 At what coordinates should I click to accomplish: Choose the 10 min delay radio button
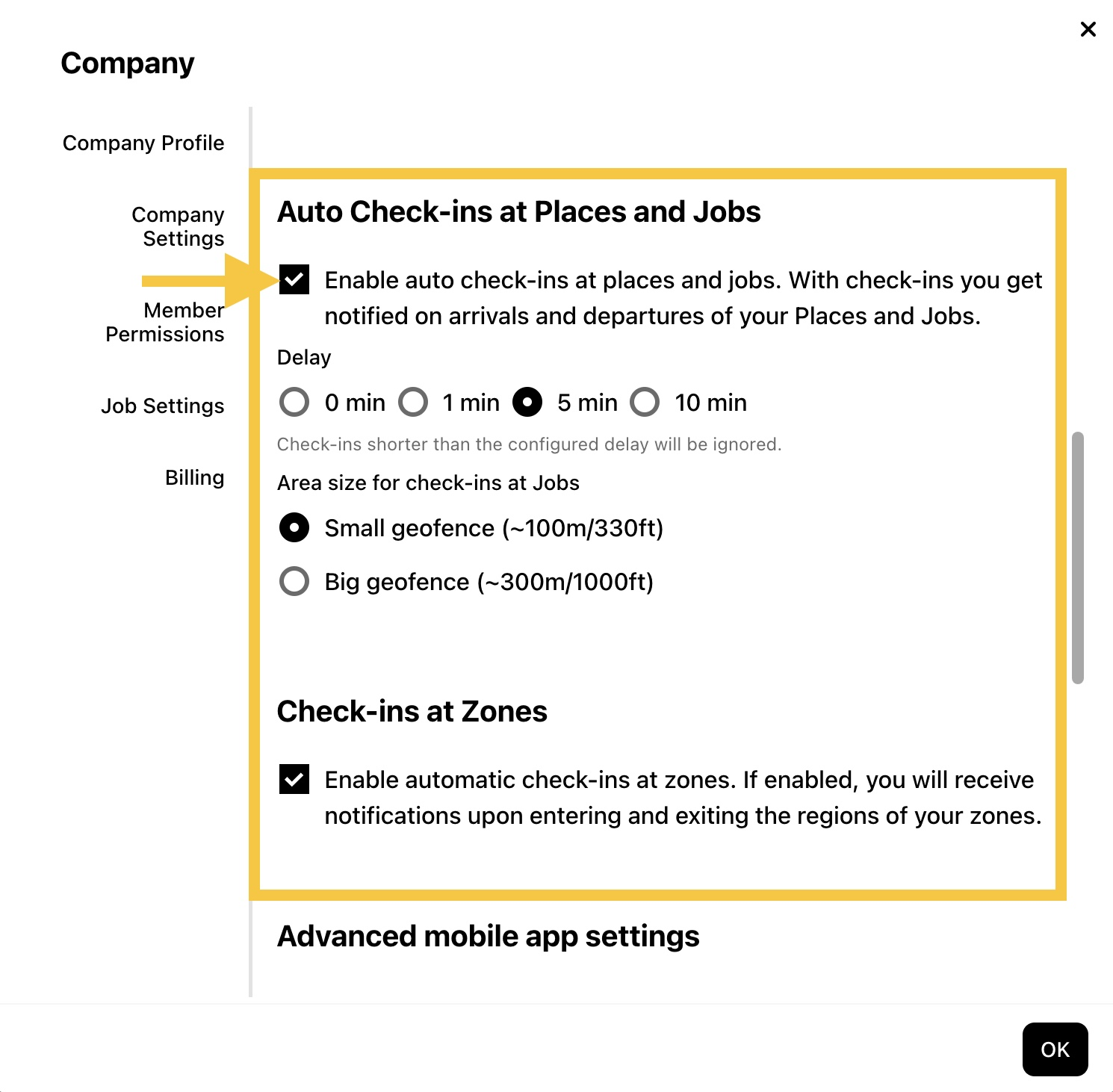pos(645,402)
